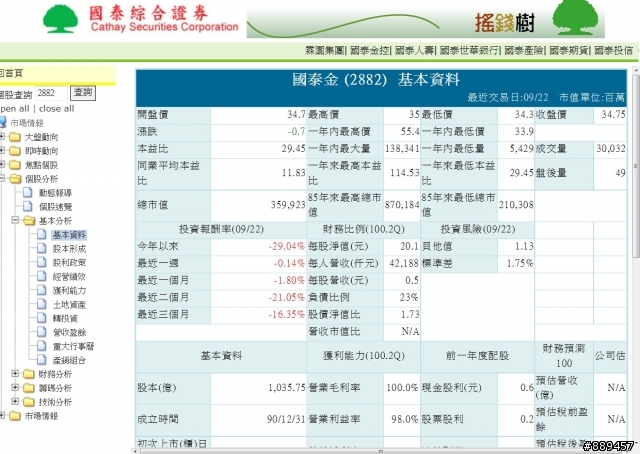Click the page icon beside 股本形成

(x=42, y=248)
